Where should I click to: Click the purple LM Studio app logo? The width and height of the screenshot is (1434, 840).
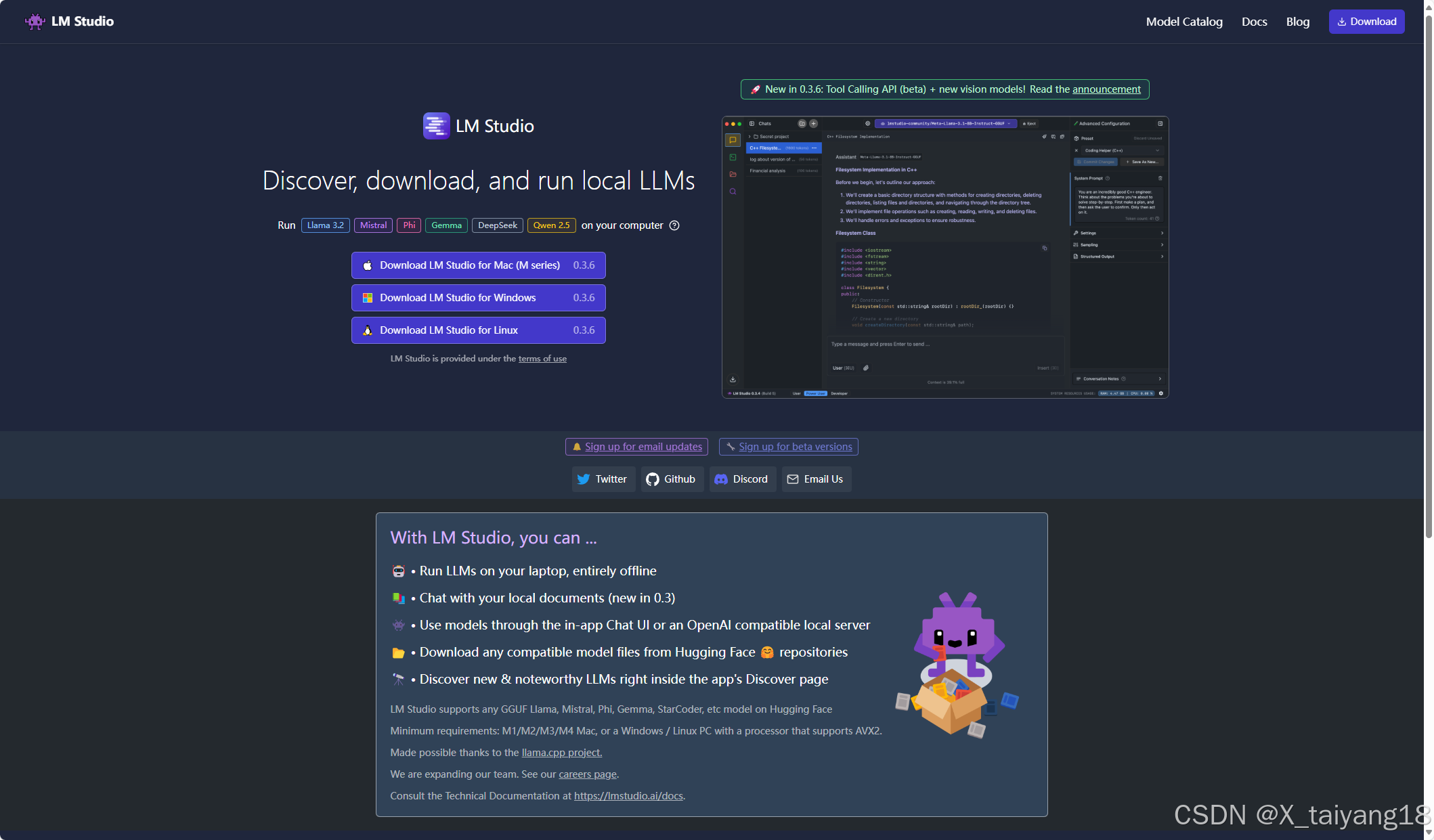[436, 126]
